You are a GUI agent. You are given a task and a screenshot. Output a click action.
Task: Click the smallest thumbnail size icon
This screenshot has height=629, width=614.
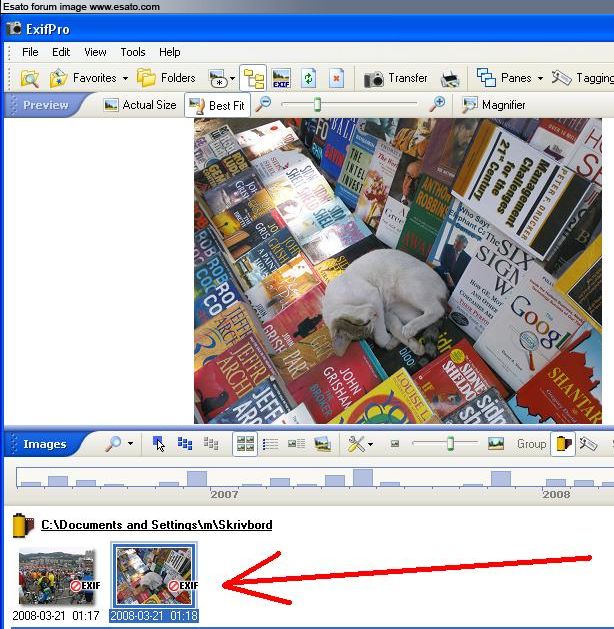[x=395, y=444]
